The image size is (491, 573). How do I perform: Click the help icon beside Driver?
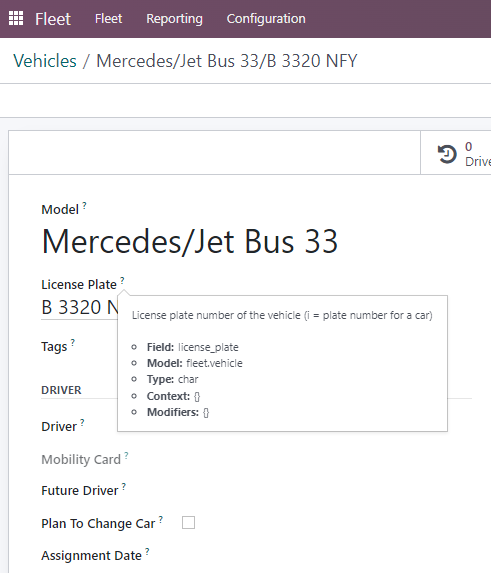[82, 423]
